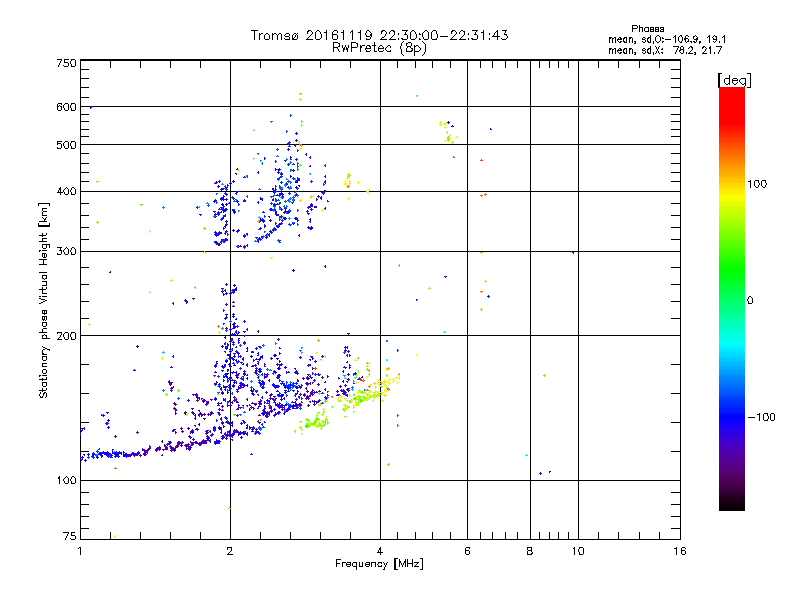Click the y-axis tick label '400'
This screenshot has width=800, height=600.
tap(66, 192)
